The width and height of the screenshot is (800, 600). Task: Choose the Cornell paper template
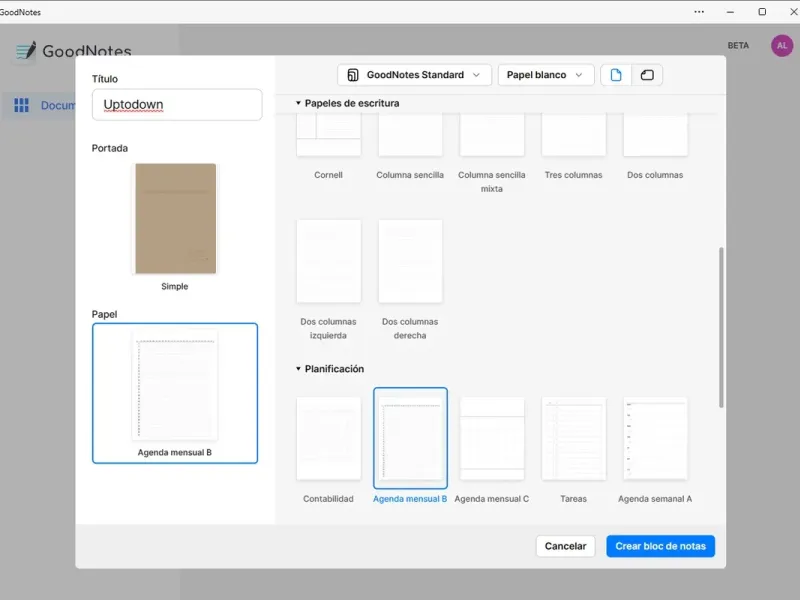pos(329,135)
